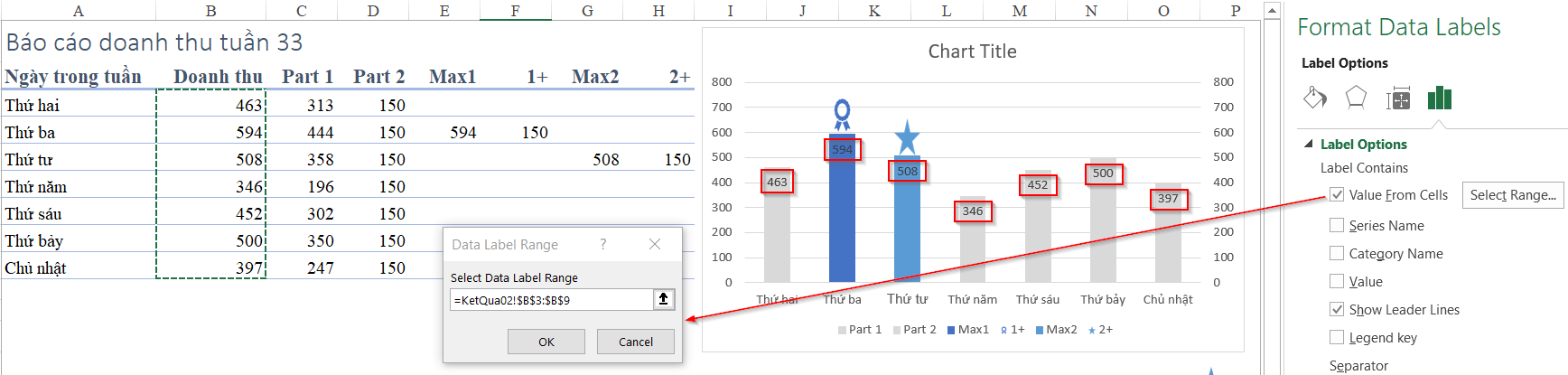Image resolution: width=1568 pixels, height=375 pixels.
Task: Select the Max1 legend entry
Action: [x=967, y=330]
